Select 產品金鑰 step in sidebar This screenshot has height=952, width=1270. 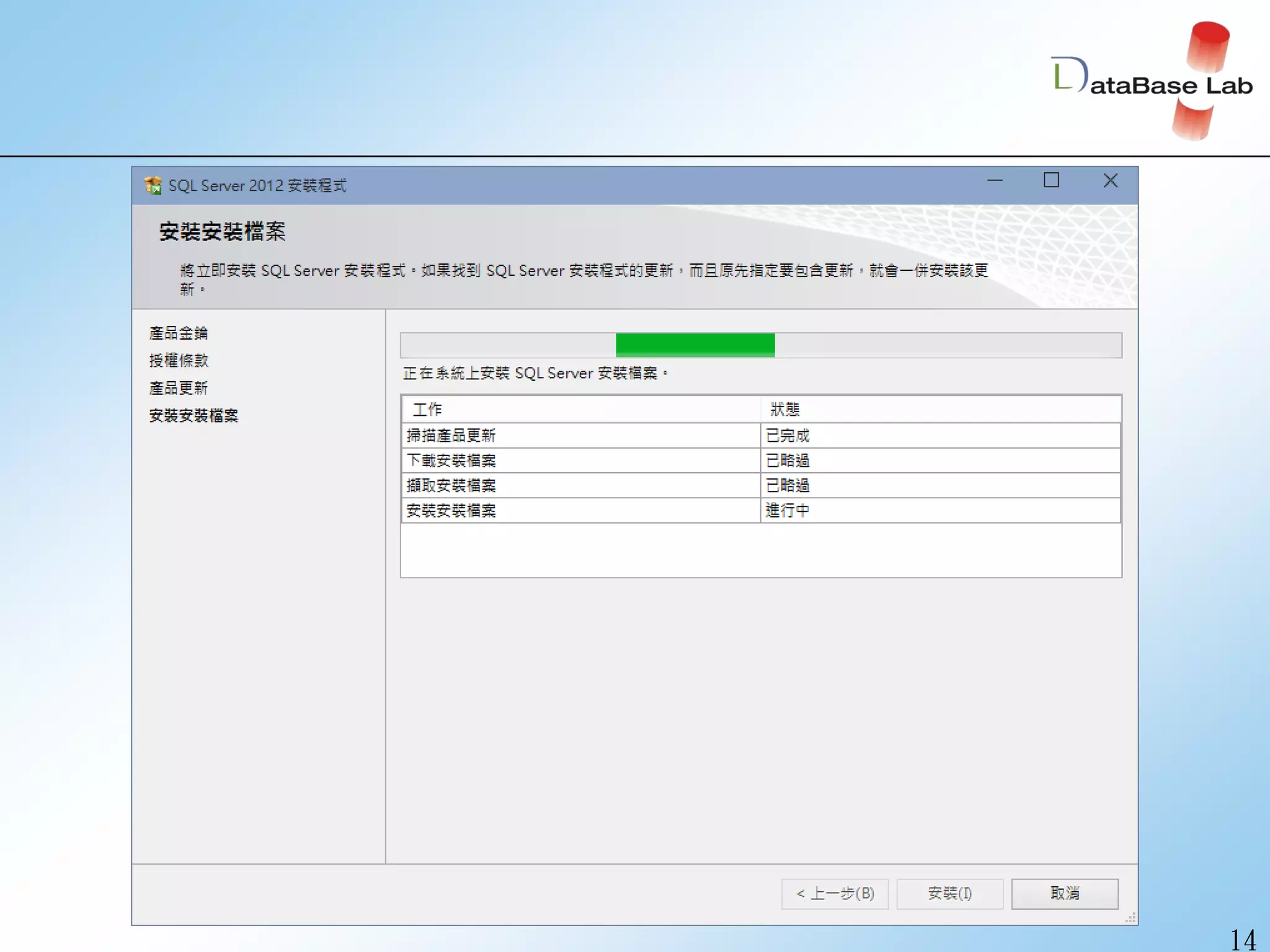click(x=179, y=333)
